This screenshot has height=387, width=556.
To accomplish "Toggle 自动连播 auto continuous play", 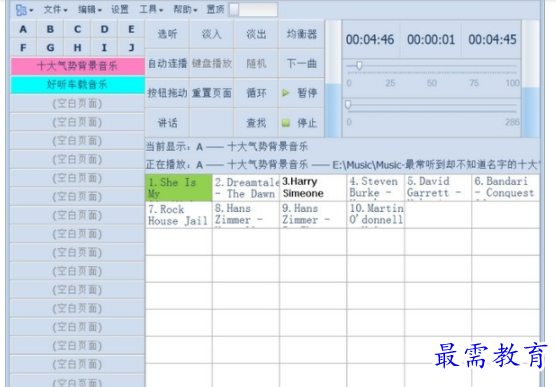I will click(x=167, y=64).
